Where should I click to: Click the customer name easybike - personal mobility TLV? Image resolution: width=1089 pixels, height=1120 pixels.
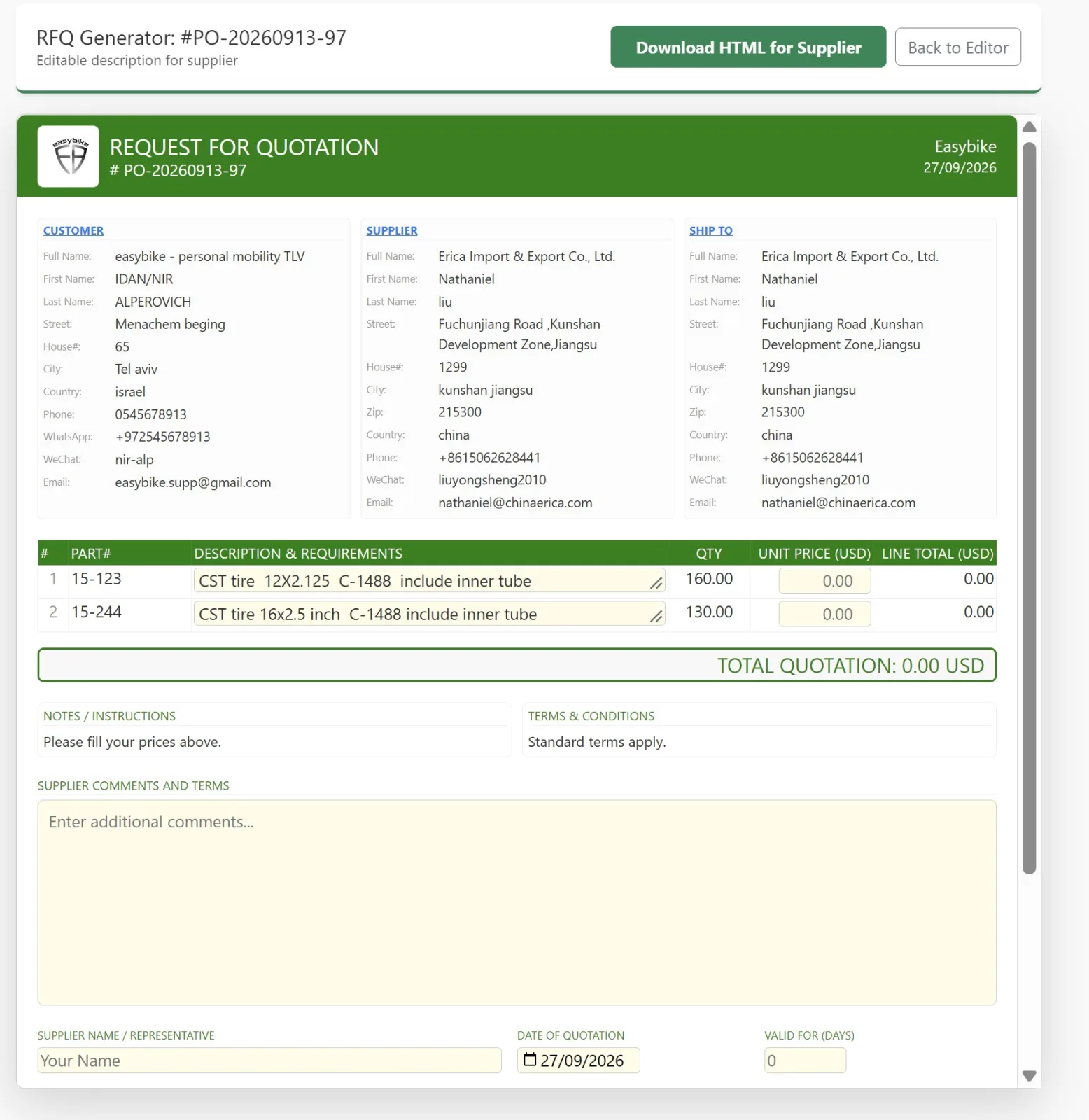[210, 256]
